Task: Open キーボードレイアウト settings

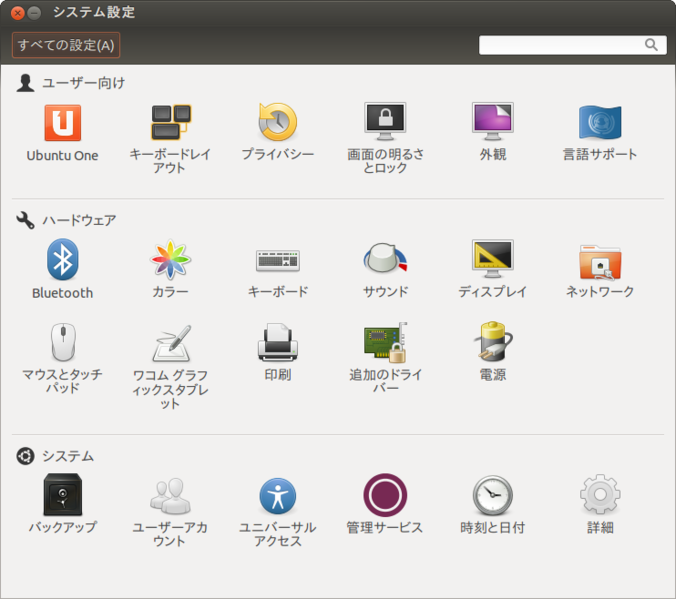Action: (x=170, y=124)
